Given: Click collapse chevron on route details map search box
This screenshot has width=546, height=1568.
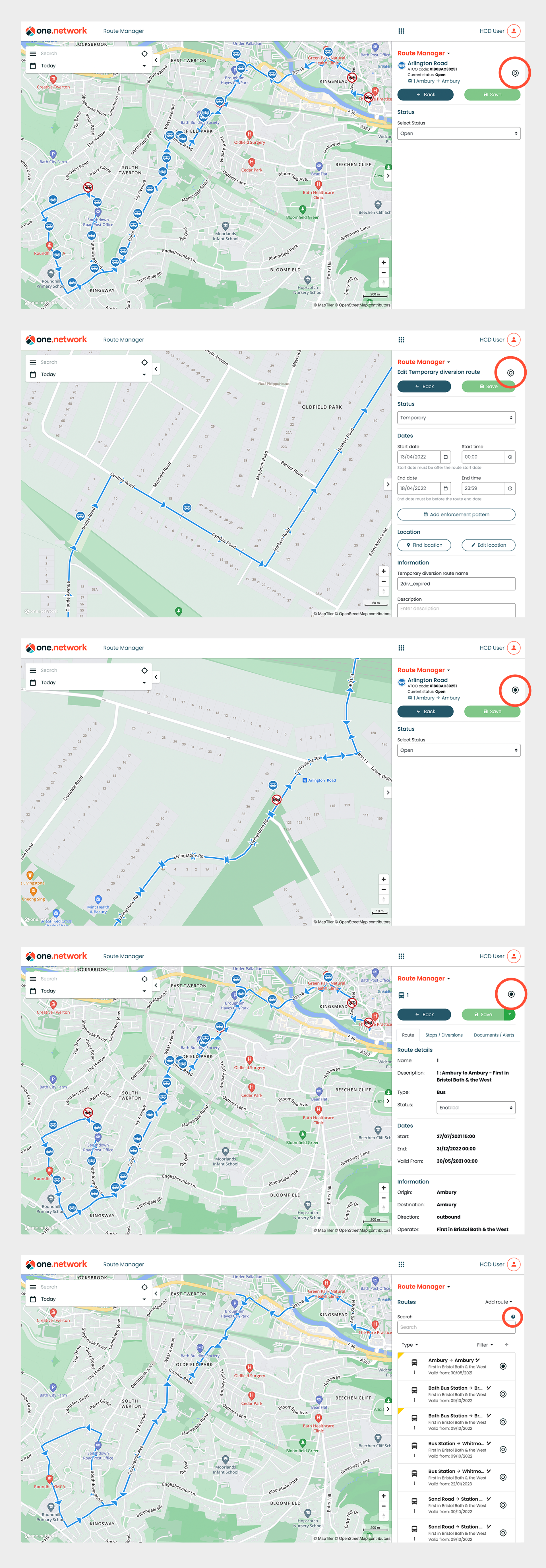Looking at the screenshot, I should tap(156, 986).
